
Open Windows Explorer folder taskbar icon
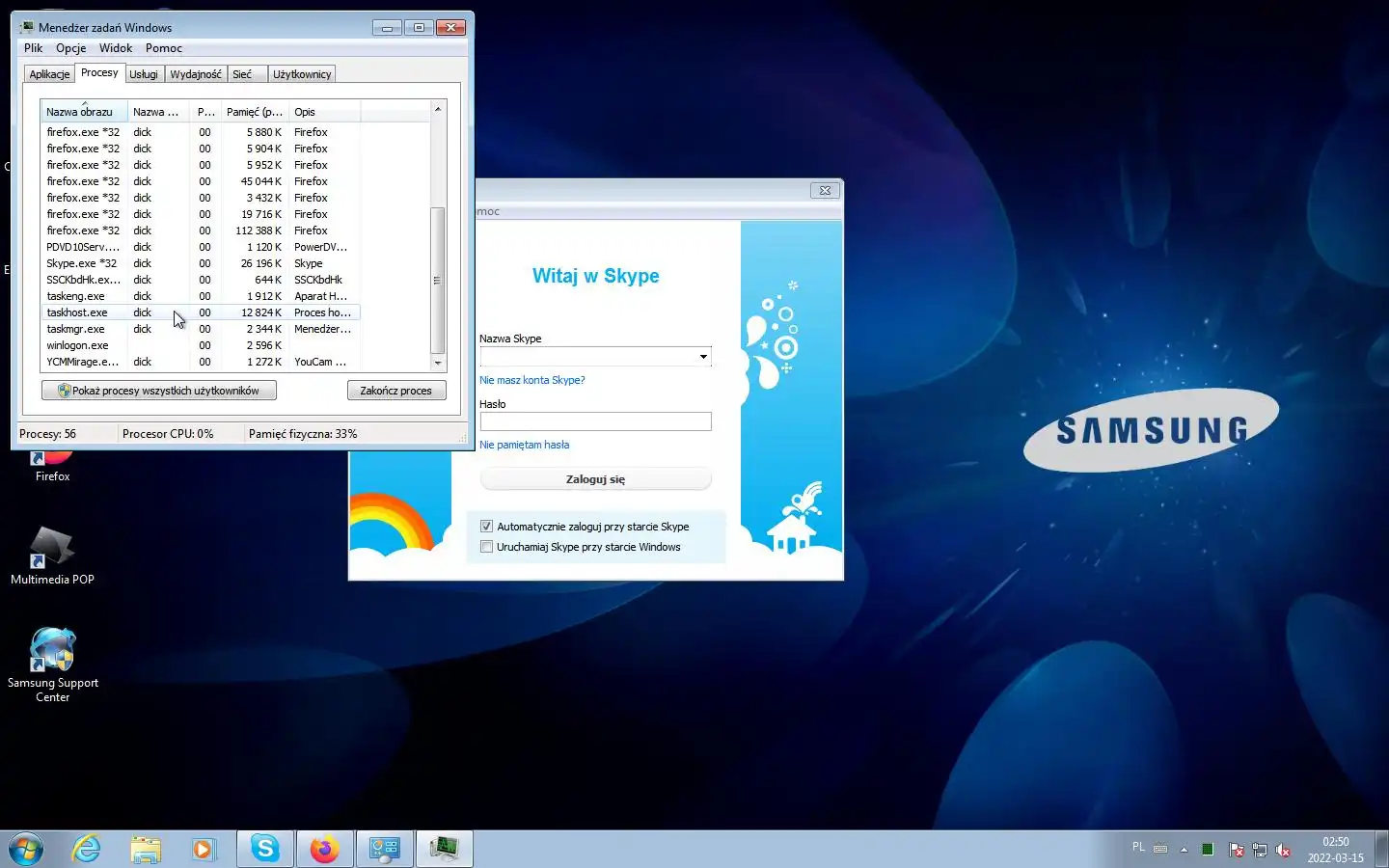point(146,849)
